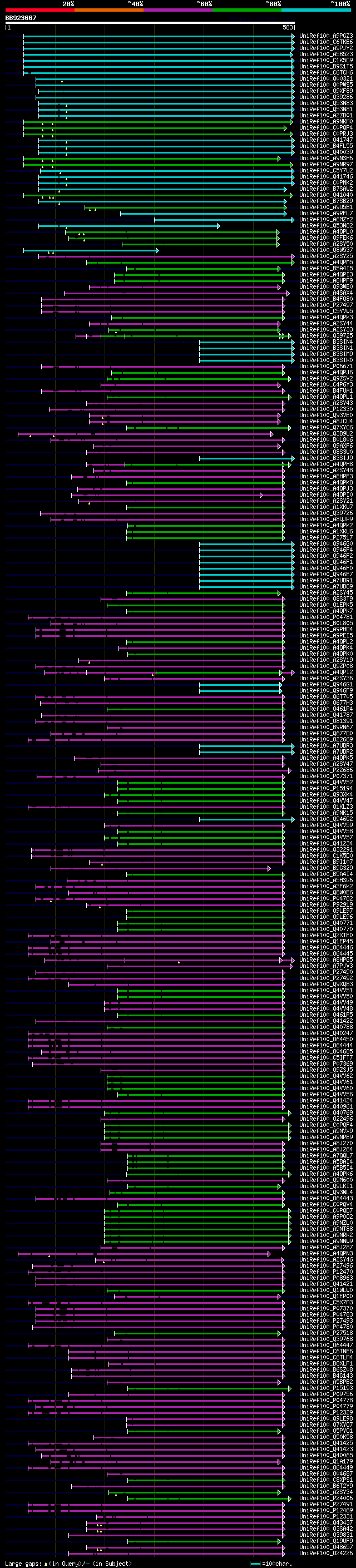Select the UniRef100_A9NKM0 entry

click(x=326, y=122)
